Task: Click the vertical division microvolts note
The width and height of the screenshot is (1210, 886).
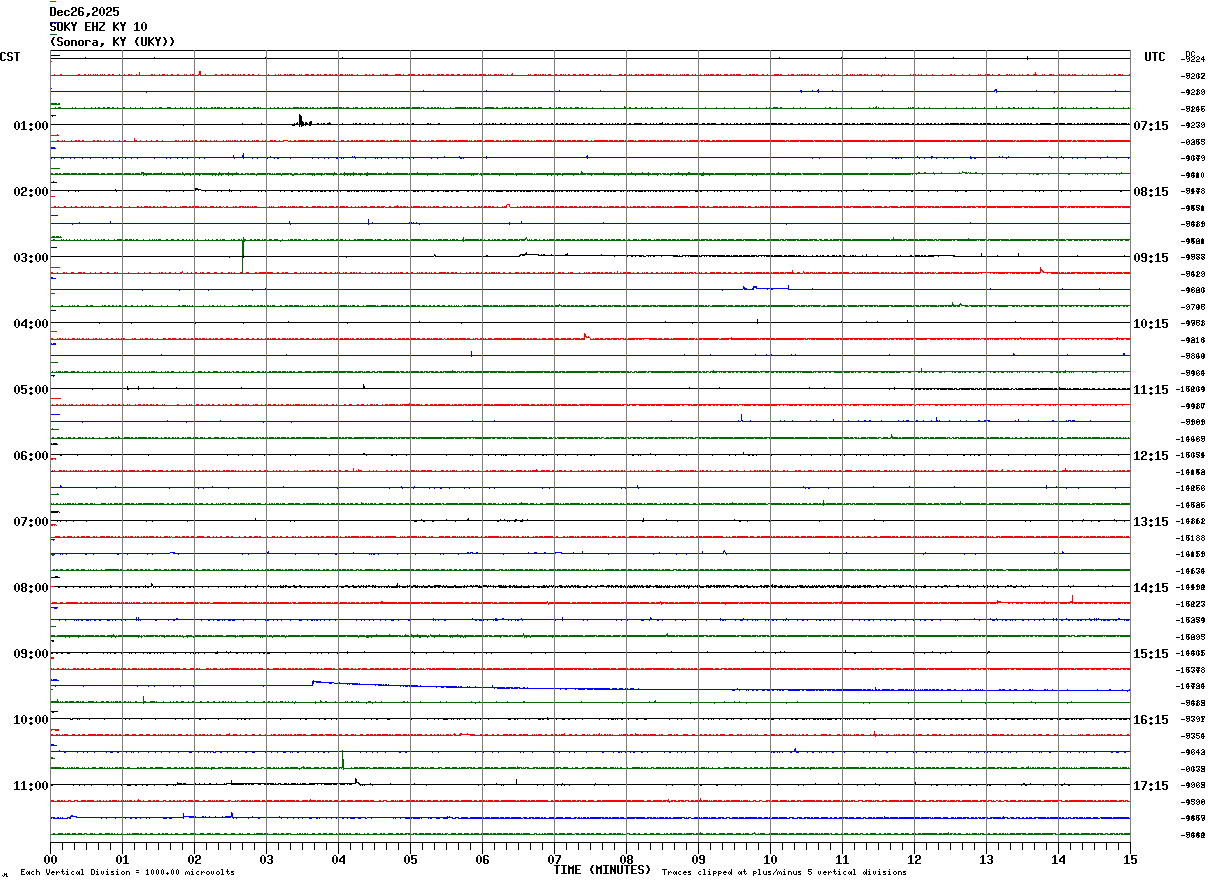Action: point(127,873)
